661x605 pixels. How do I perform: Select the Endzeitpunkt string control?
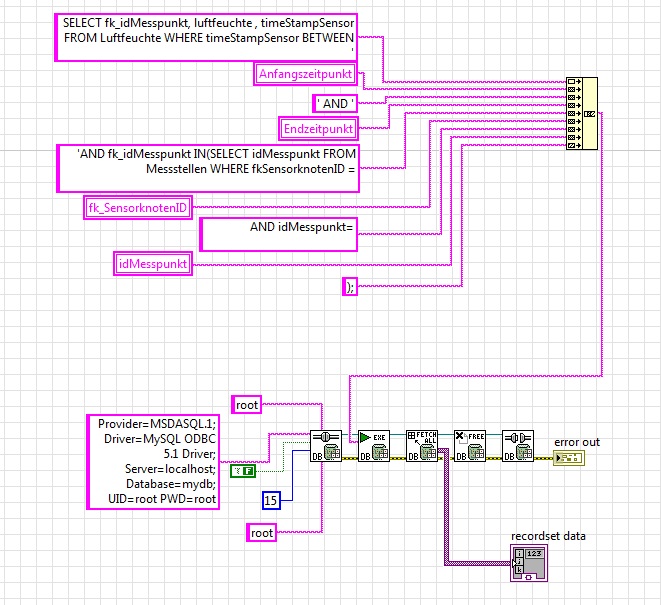tap(318, 129)
